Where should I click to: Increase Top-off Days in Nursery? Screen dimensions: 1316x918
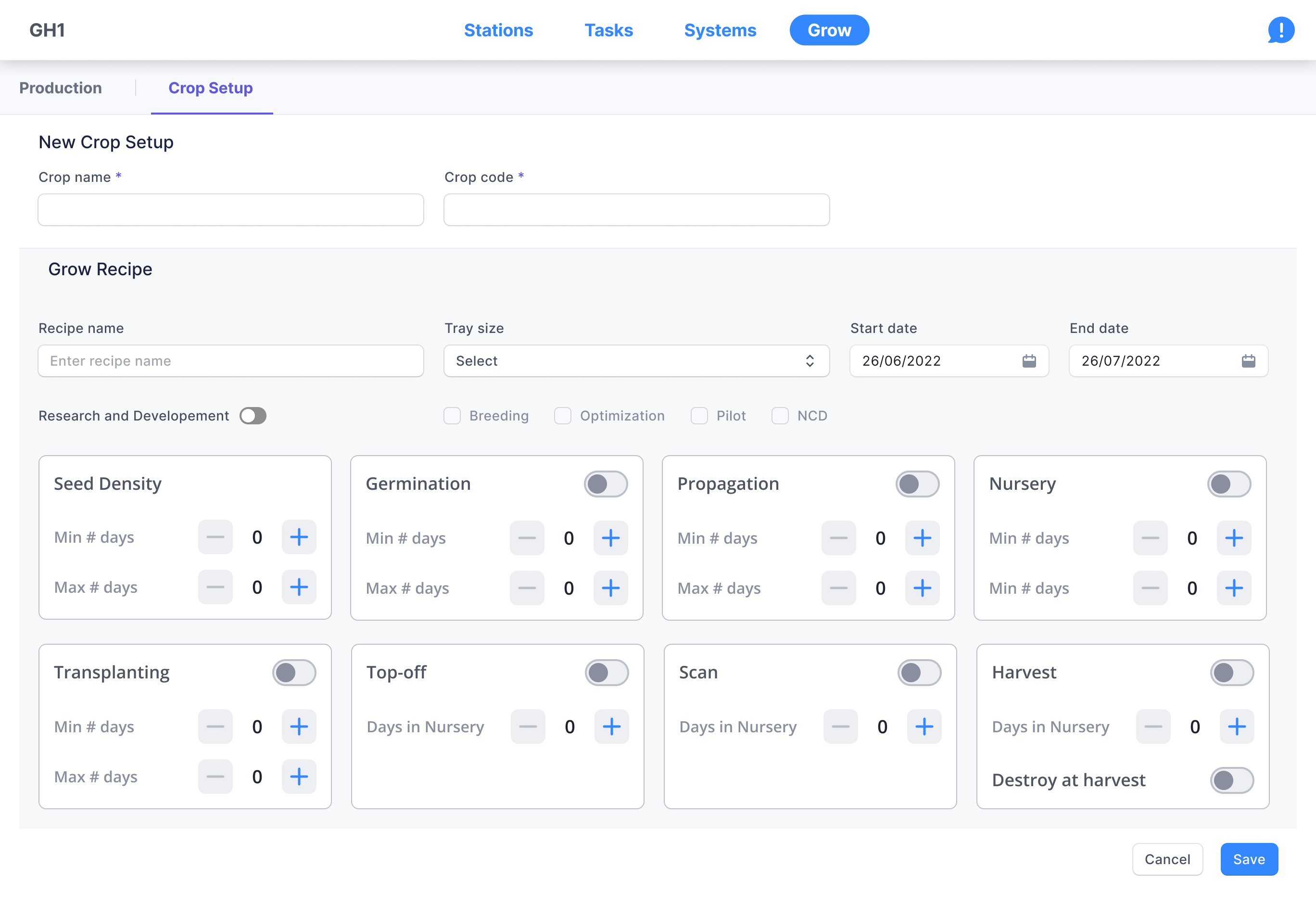pyautogui.click(x=611, y=727)
